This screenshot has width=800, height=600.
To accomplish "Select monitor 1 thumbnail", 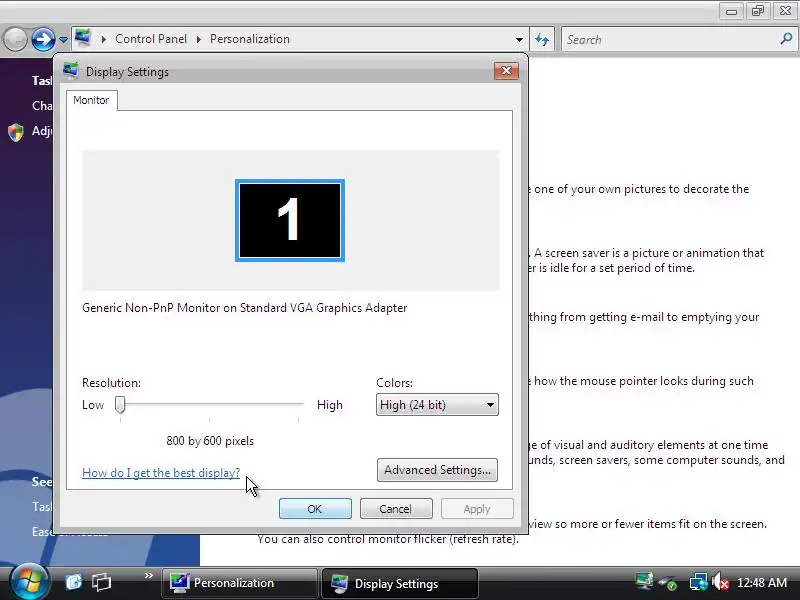I will 290,220.
